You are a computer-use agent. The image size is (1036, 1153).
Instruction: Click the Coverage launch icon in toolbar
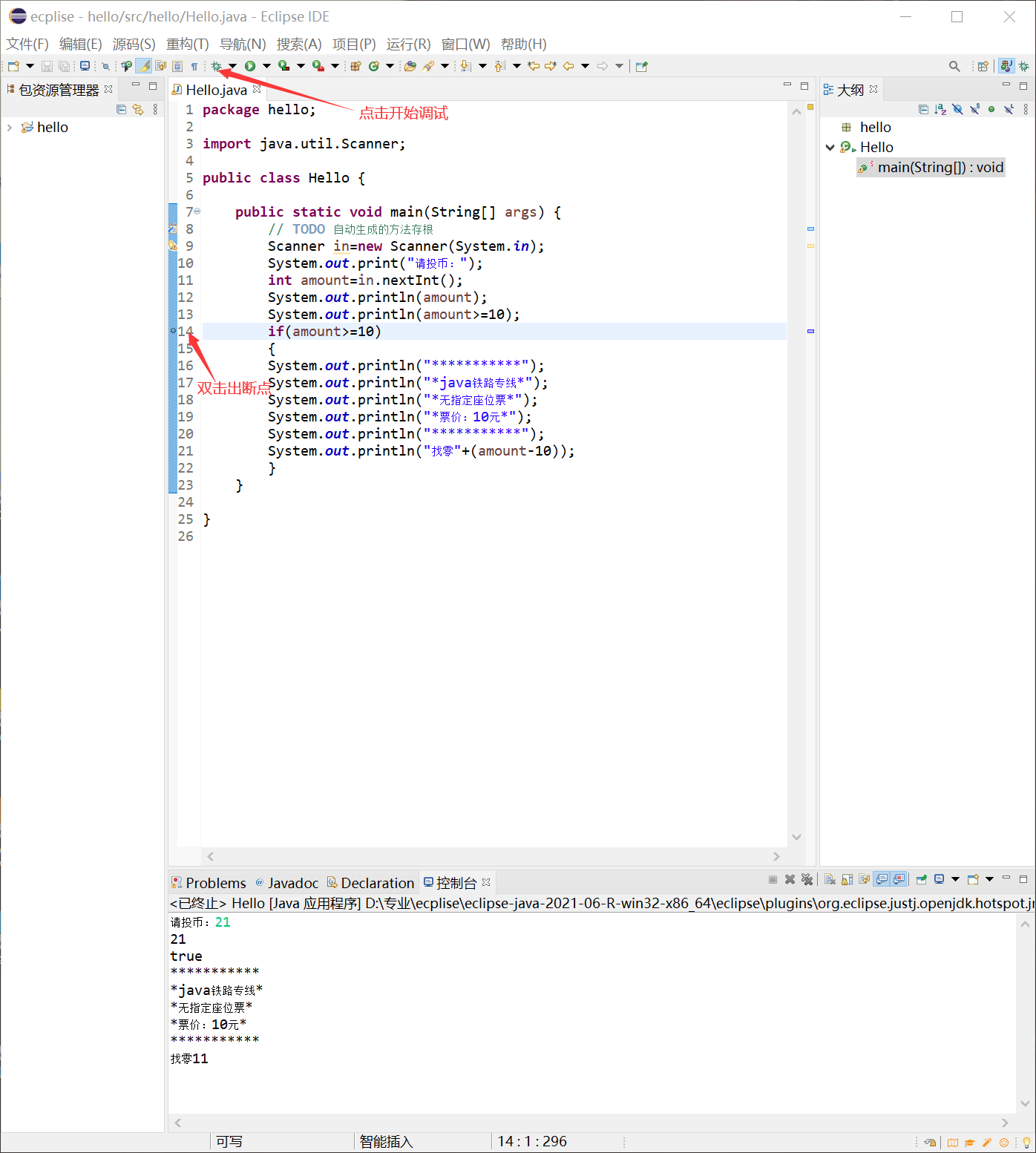(x=283, y=66)
